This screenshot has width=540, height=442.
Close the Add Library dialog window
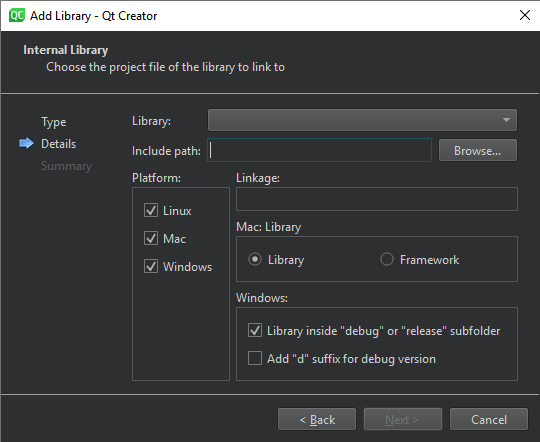coord(525,15)
